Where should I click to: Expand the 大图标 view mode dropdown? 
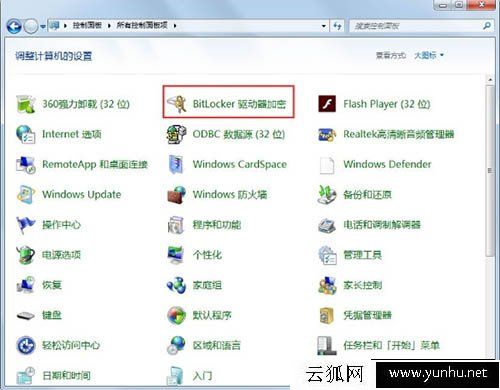[x=429, y=55]
